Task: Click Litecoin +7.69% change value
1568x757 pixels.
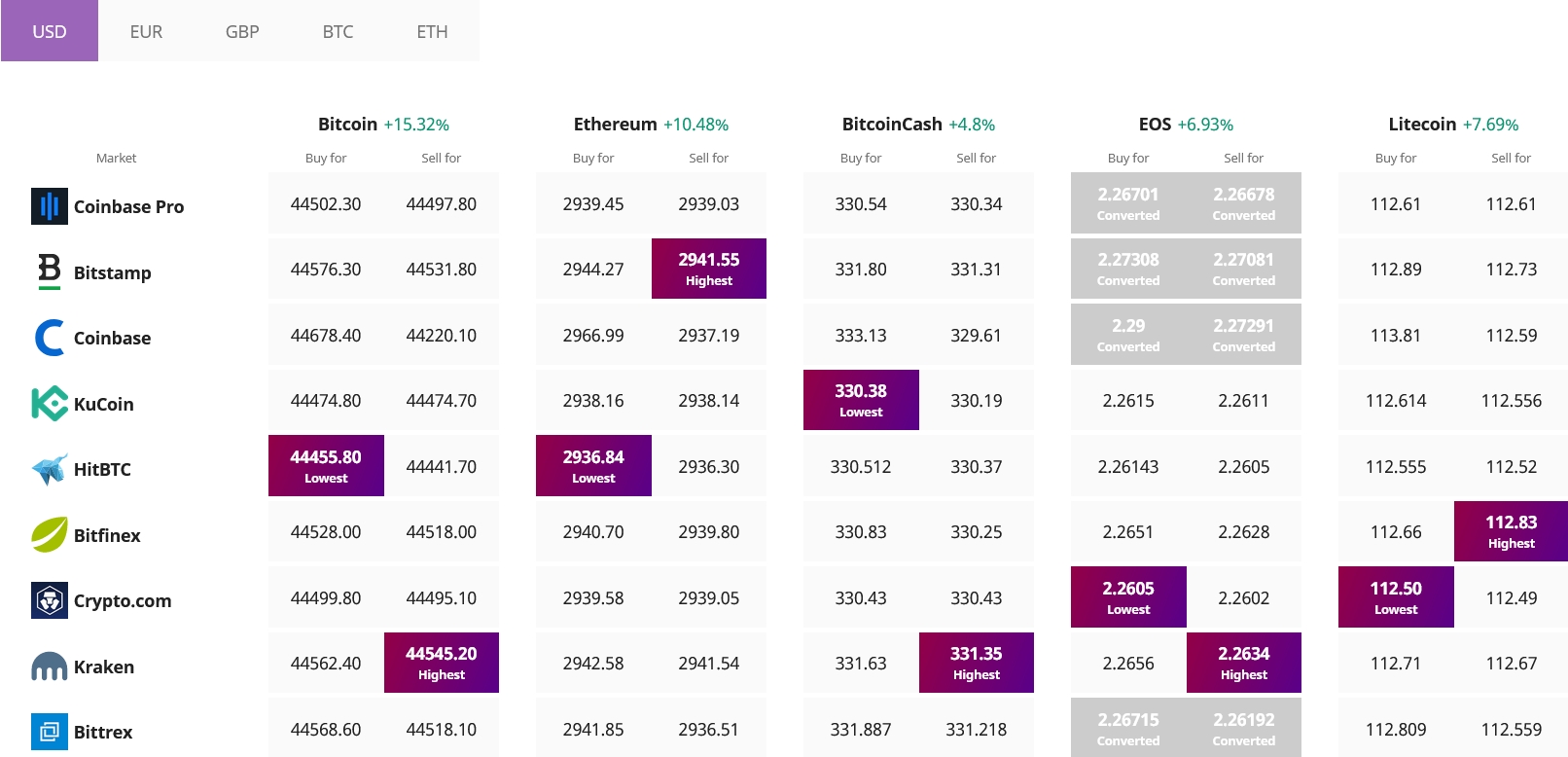Action: 1490,125
